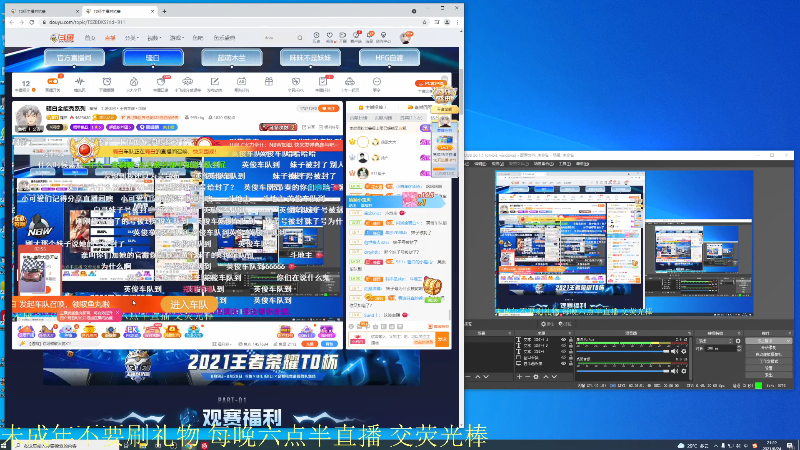Viewport: 800px width, 450px height.
Task: Click the car icon in activity row
Action: click(350, 82)
